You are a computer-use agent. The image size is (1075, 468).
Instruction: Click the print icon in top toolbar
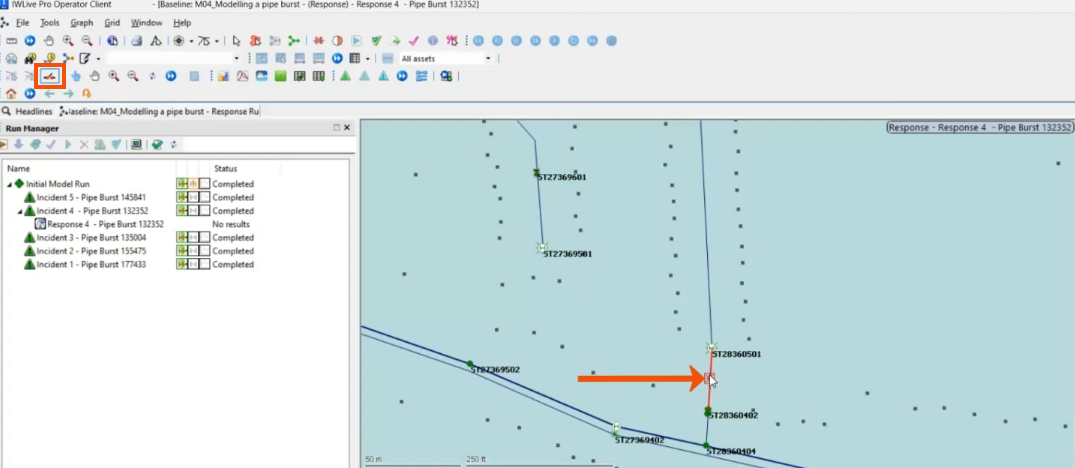tap(136, 40)
